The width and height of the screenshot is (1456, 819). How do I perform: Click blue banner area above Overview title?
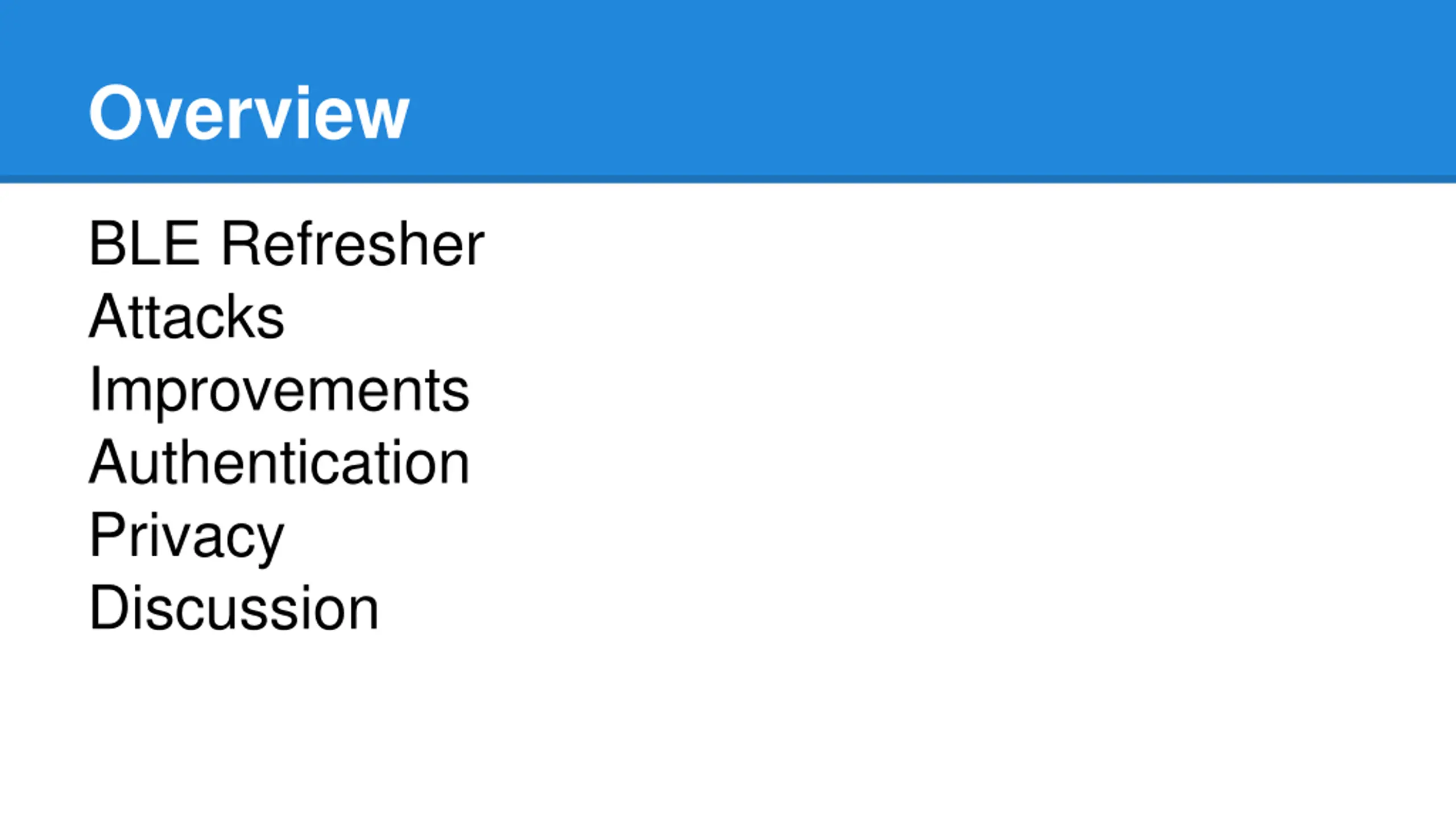pos(249,40)
